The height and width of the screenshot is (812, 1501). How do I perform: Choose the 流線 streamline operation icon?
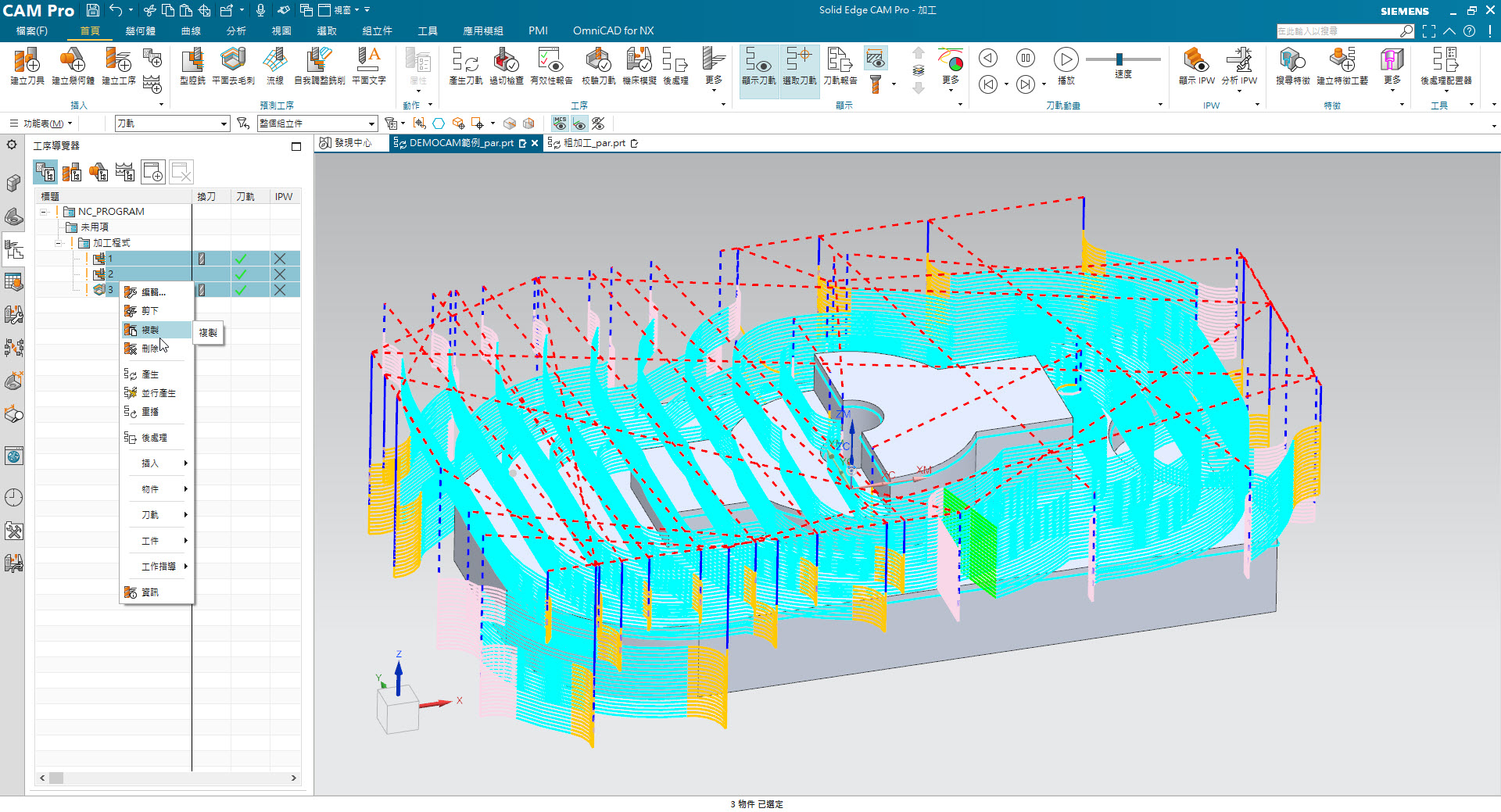(x=275, y=66)
